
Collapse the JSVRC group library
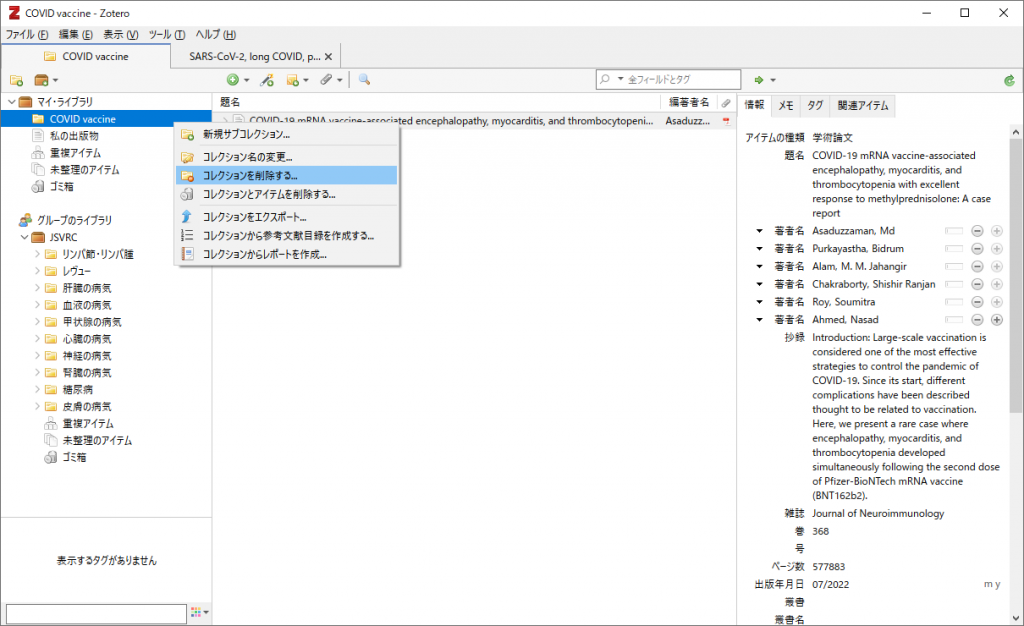pyautogui.click(x=25, y=237)
